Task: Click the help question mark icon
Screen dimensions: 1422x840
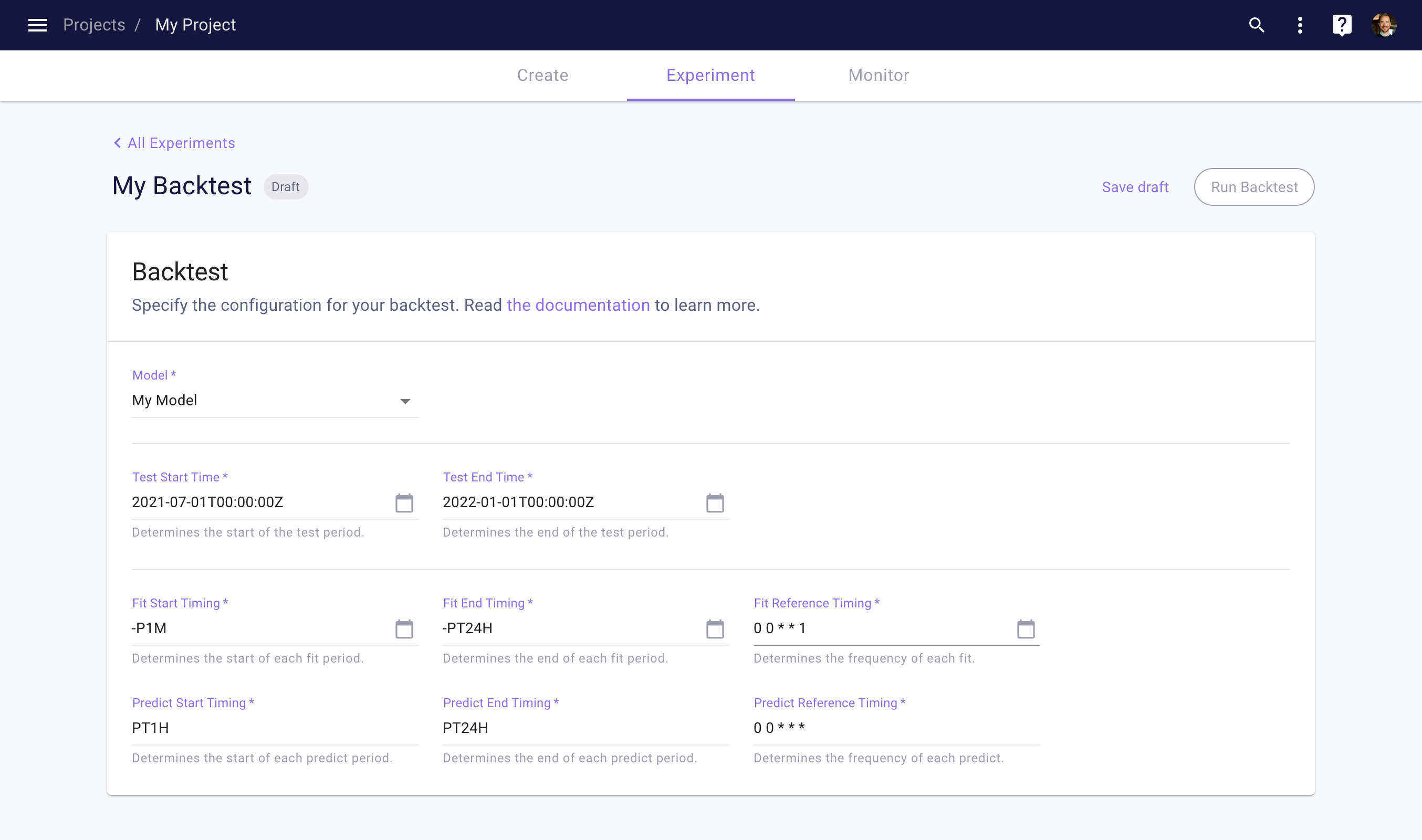Action: [x=1342, y=25]
